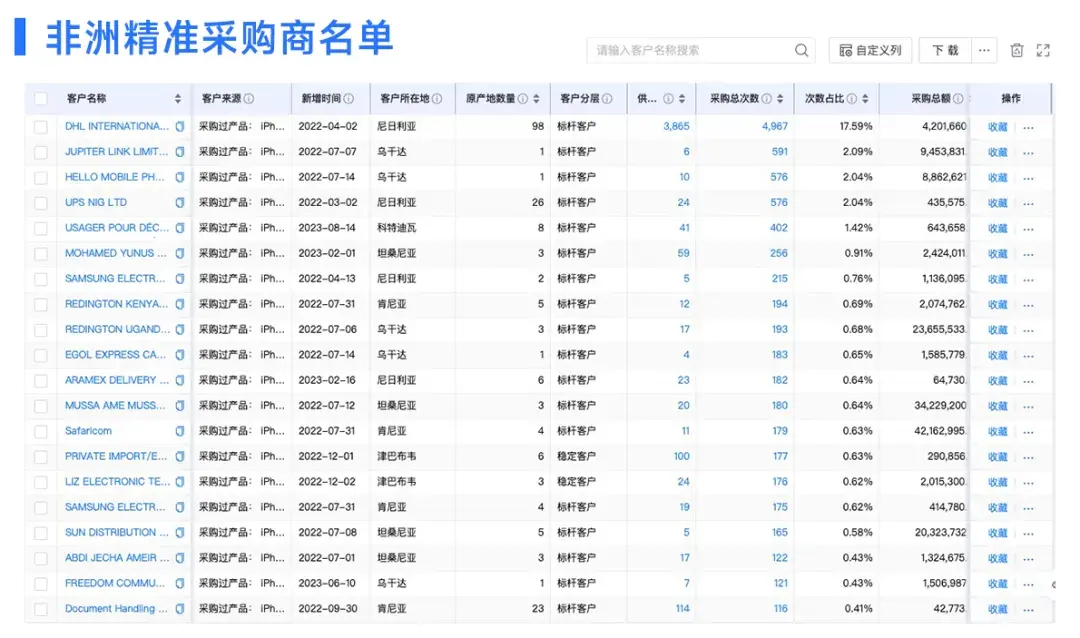Open supplier count 3,865 link
Screen dimensions: 1080x638
pyautogui.click(x=676, y=126)
